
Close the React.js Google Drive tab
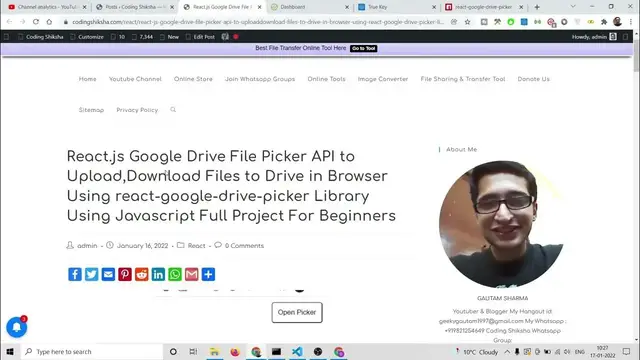pyautogui.click(x=260, y=7)
